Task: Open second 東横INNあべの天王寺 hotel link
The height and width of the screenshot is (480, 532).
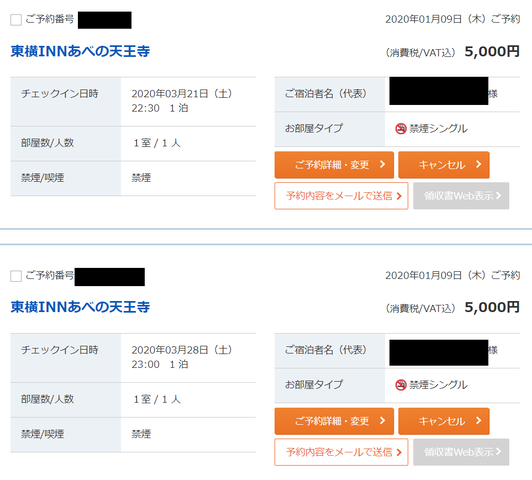Action: pyautogui.click(x=80, y=307)
